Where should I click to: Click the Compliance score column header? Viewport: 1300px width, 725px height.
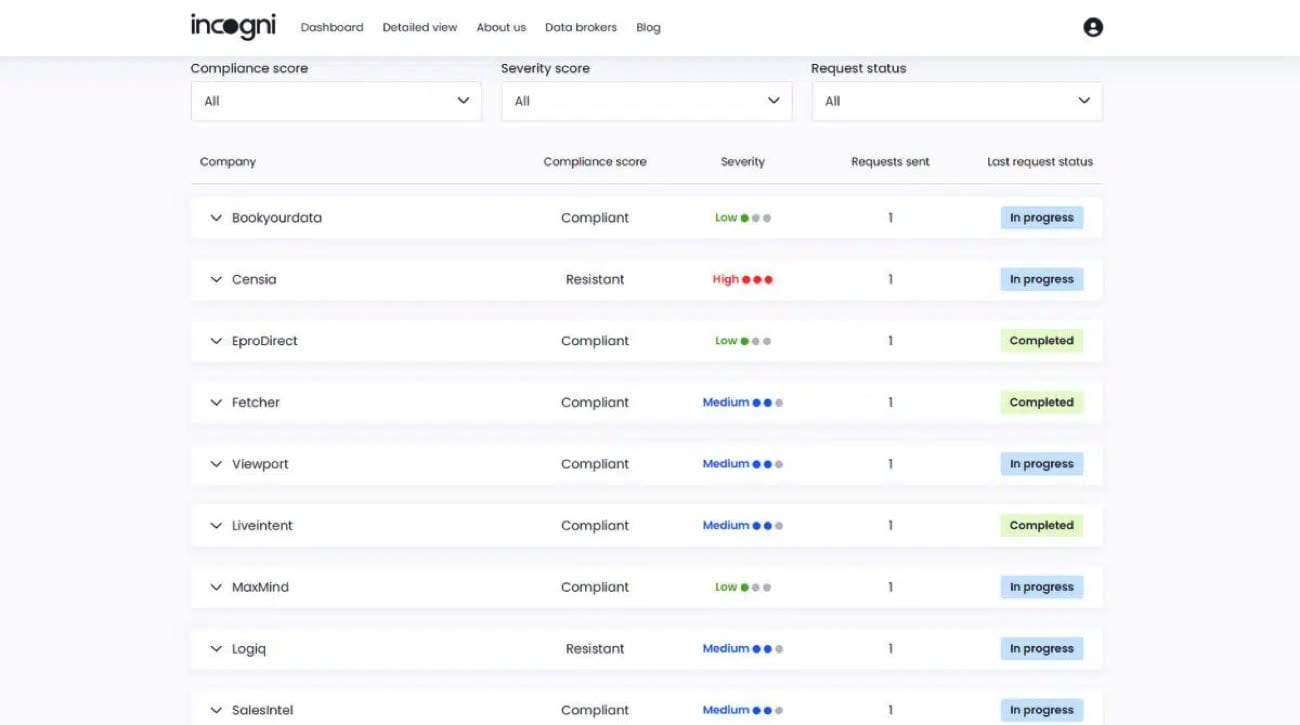coord(595,162)
